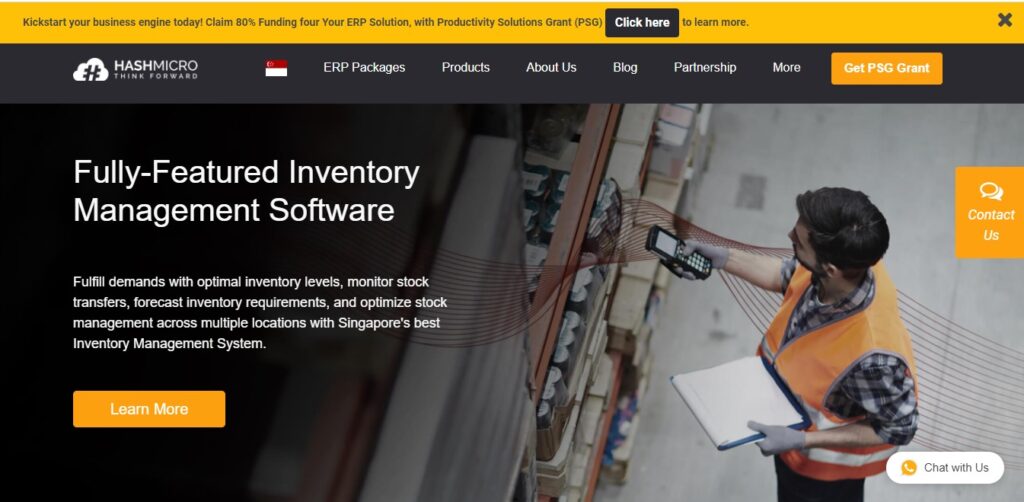Screen dimensions: 1024x502
Task: Open the Partnership menu item
Action: (705, 67)
